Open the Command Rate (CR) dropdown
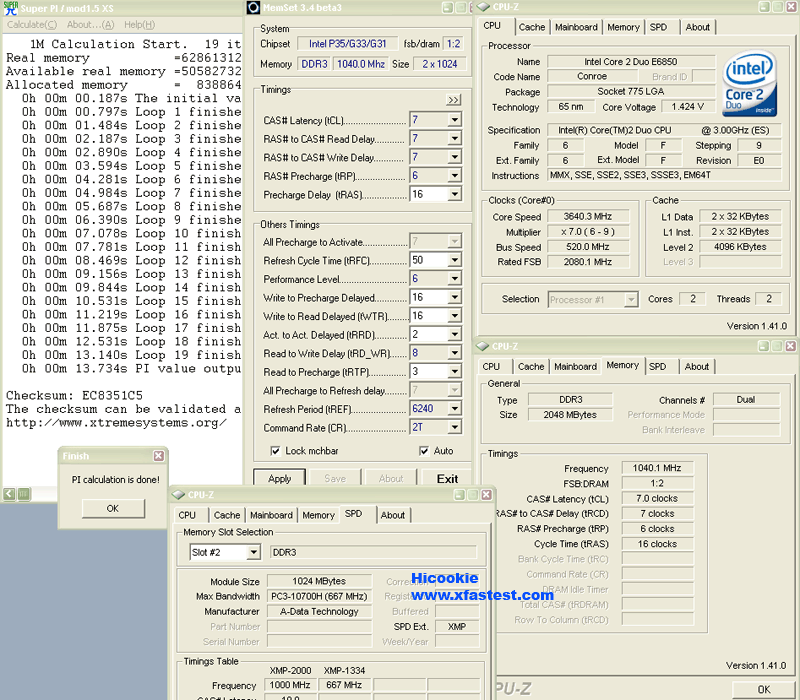Screen dimensions: 800x700 (x=455, y=428)
